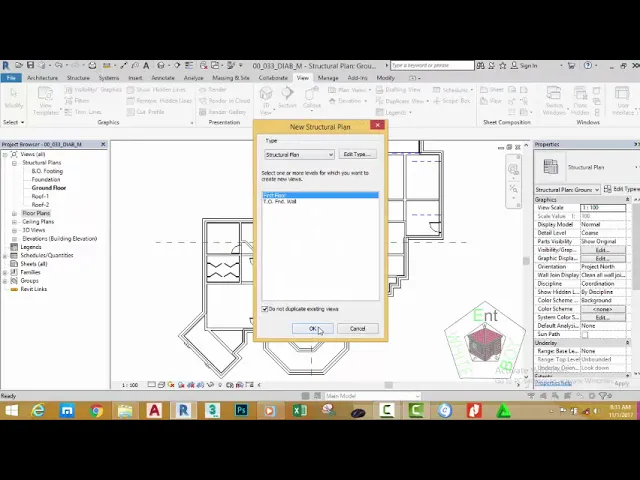
Task: Switch to the Annotate ribbon tab
Action: point(163,78)
